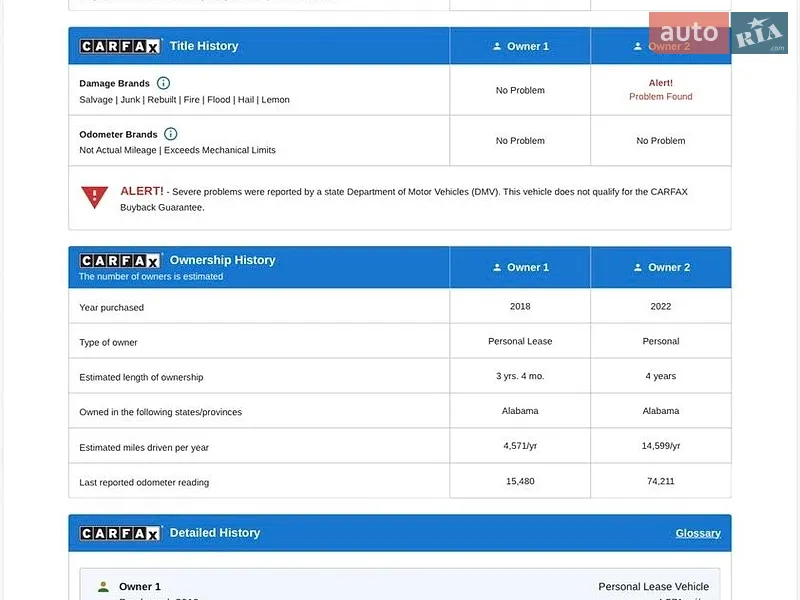Image resolution: width=800 pixels, height=600 pixels.
Task: Click the "Last reported odometer reading" label
Action: (144, 482)
